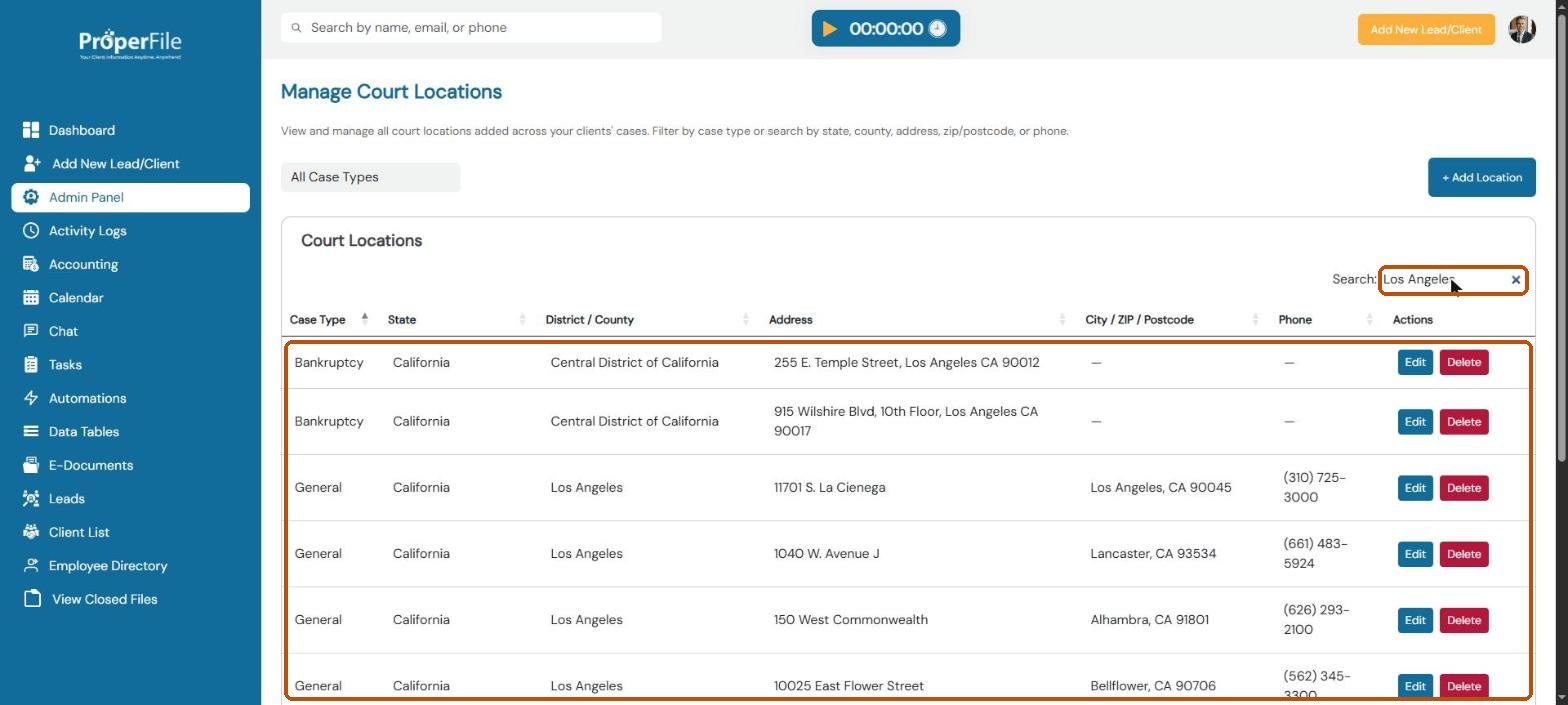Click the + Add Location button
1568x705 pixels.
pos(1482,177)
